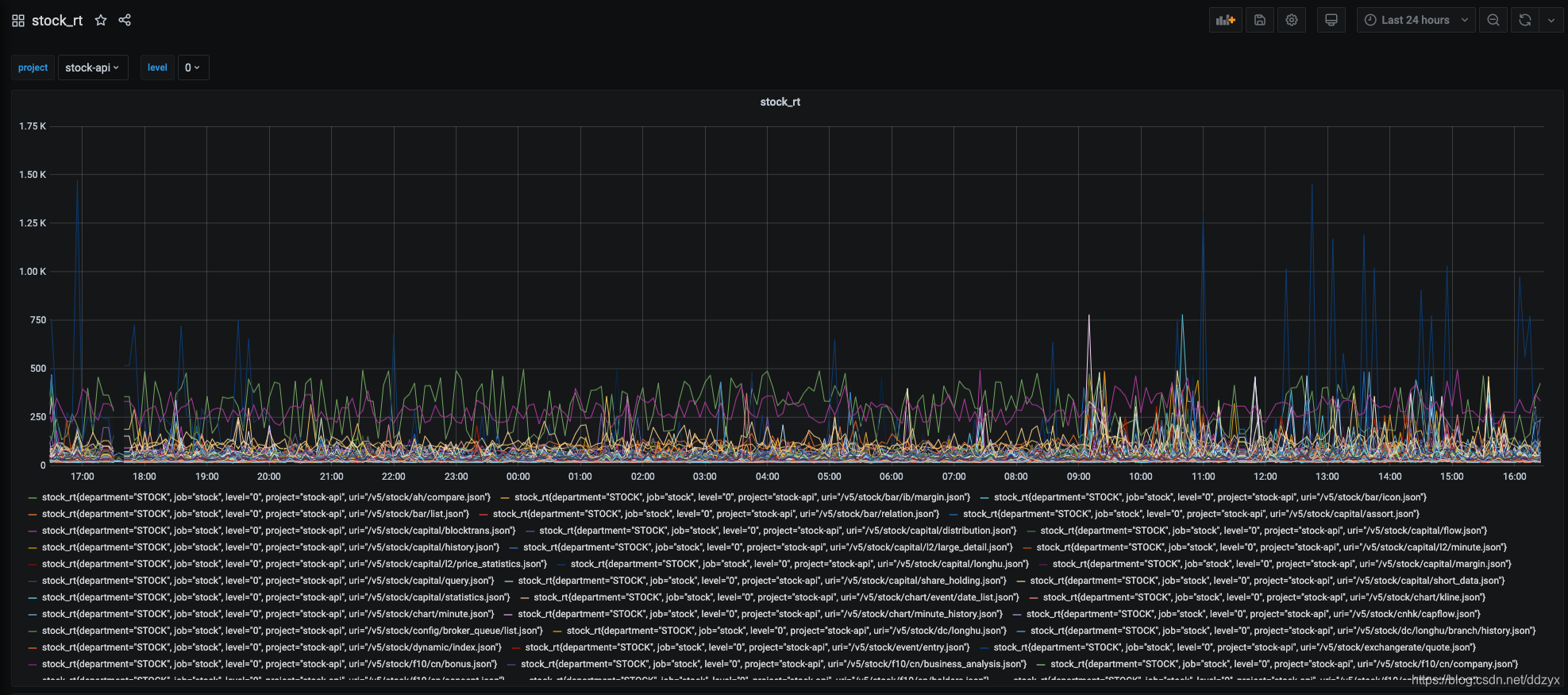Image resolution: width=1568 pixels, height=695 pixels.
Task: Click the 1.75 K y-axis label
Action: point(33,126)
